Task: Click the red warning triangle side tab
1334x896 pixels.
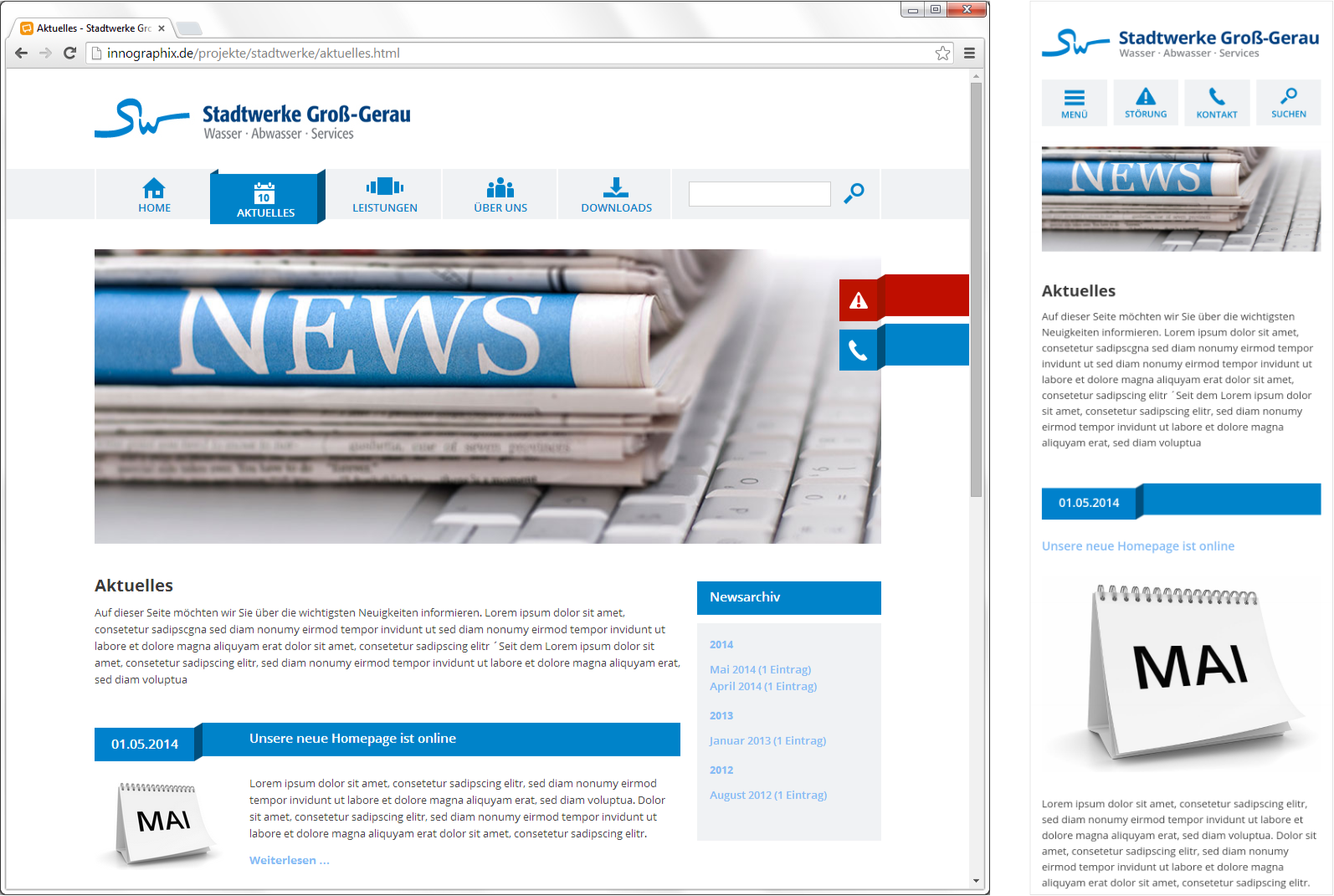Action: click(904, 298)
